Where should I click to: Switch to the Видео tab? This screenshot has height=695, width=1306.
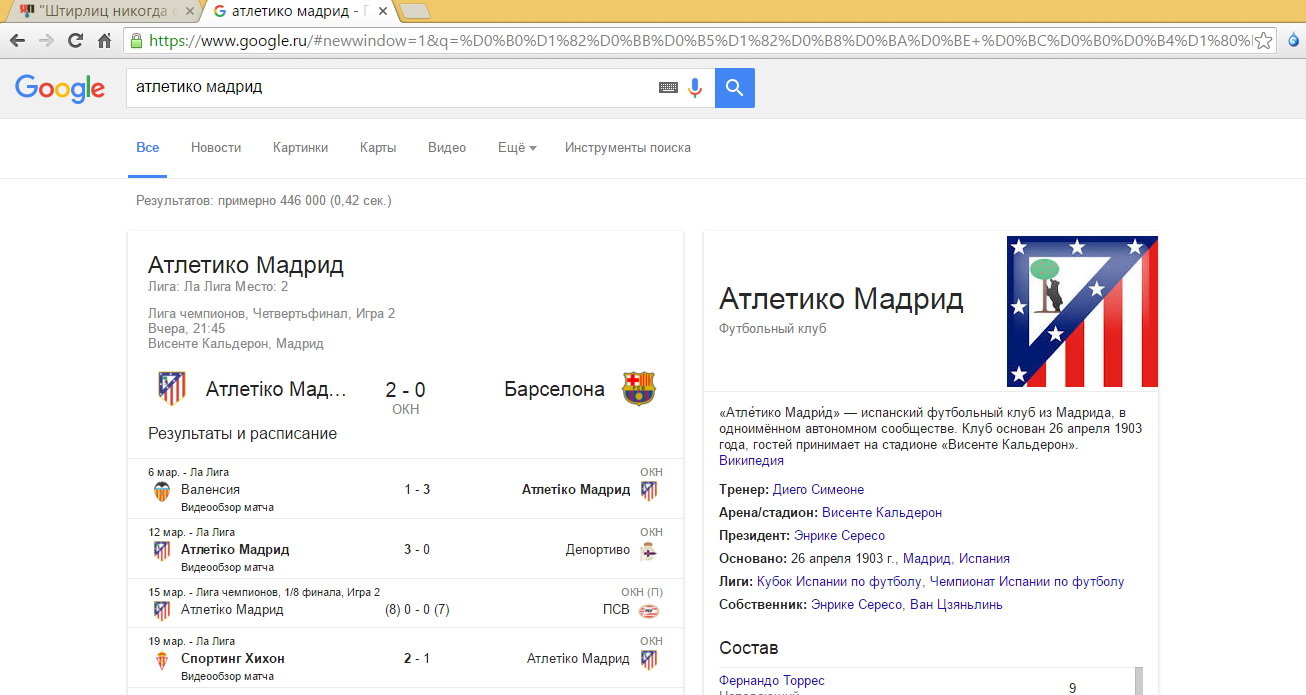coord(447,147)
